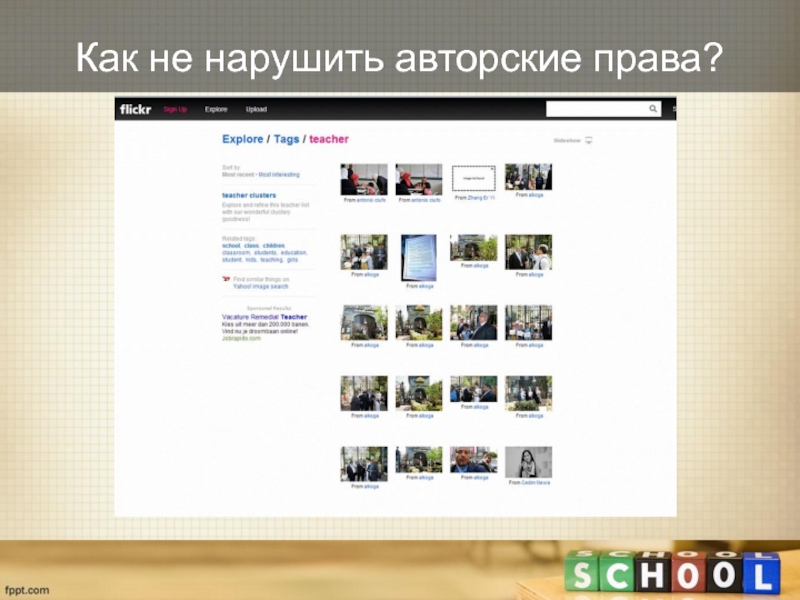Click the Yahoo icon beside 'Find similar things'
800x600 pixels.
225,280
